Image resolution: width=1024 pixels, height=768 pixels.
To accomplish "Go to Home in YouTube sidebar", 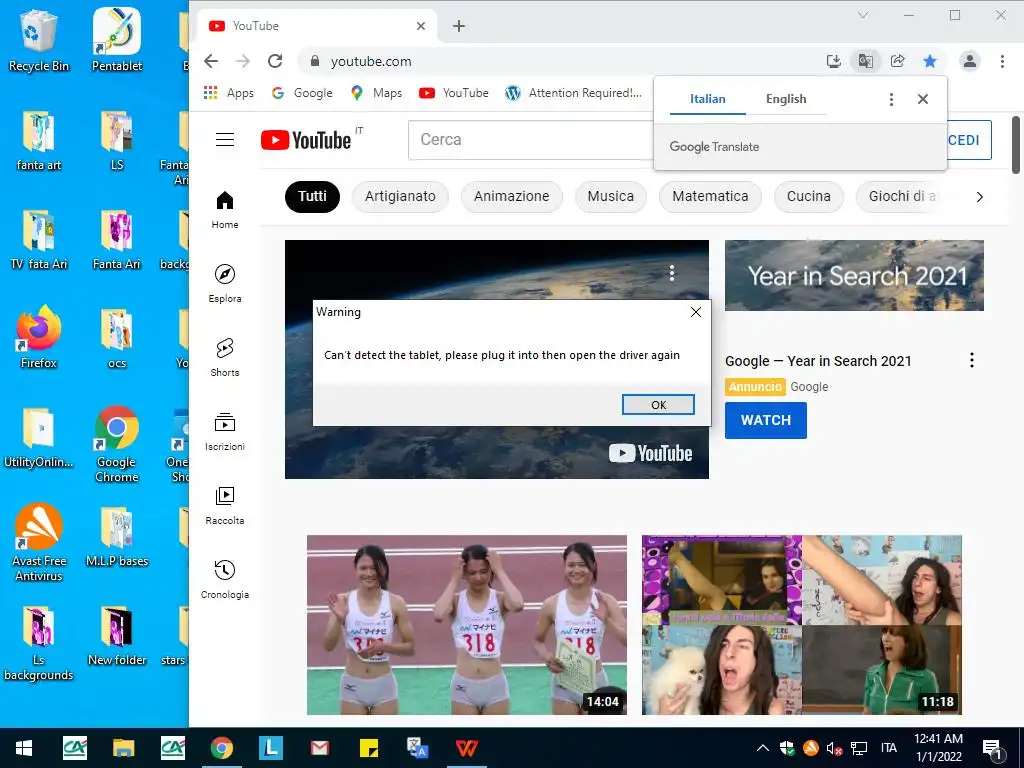I will pyautogui.click(x=225, y=210).
